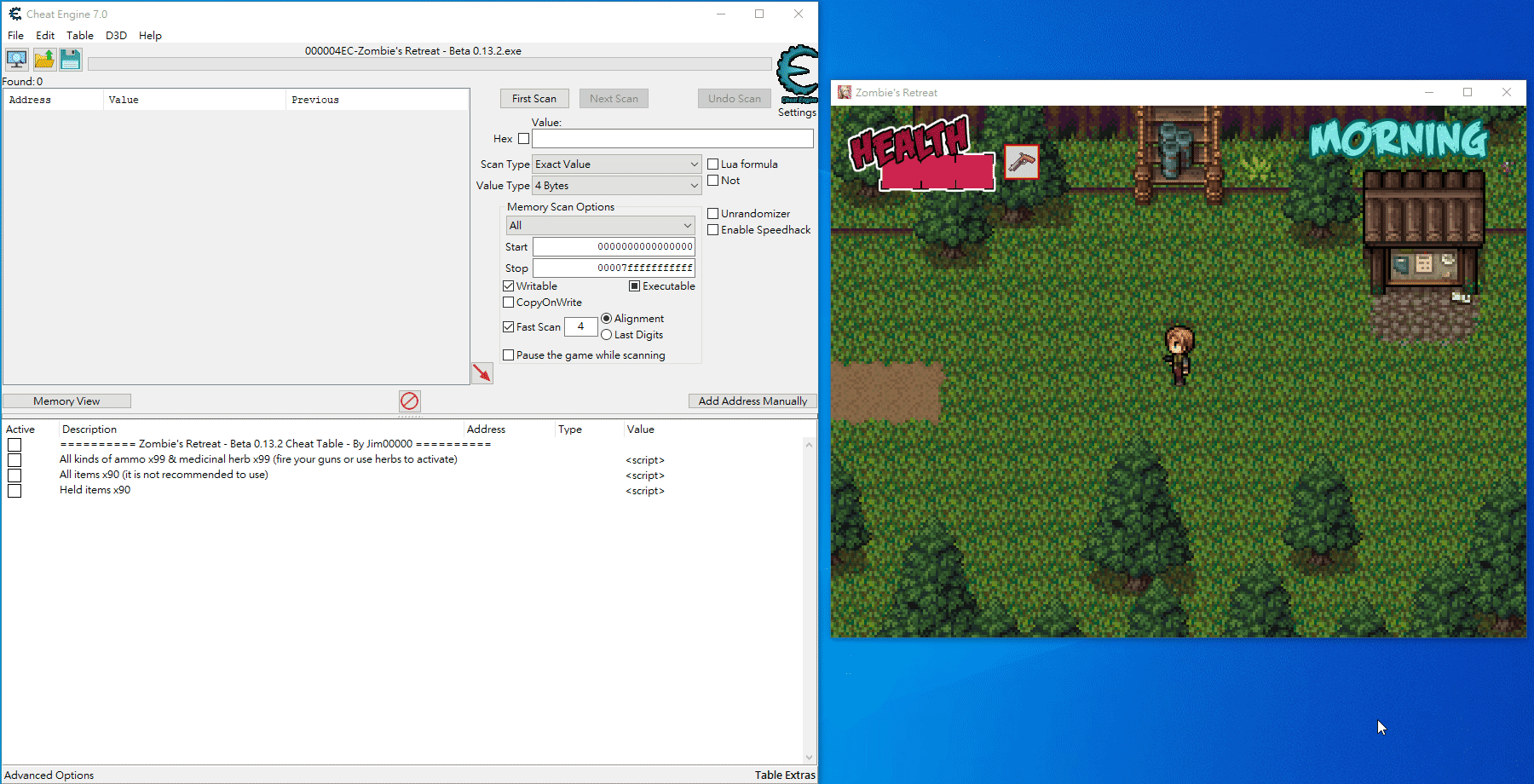Activate the Held items x90 script
The width and height of the screenshot is (1534, 784).
click(14, 491)
